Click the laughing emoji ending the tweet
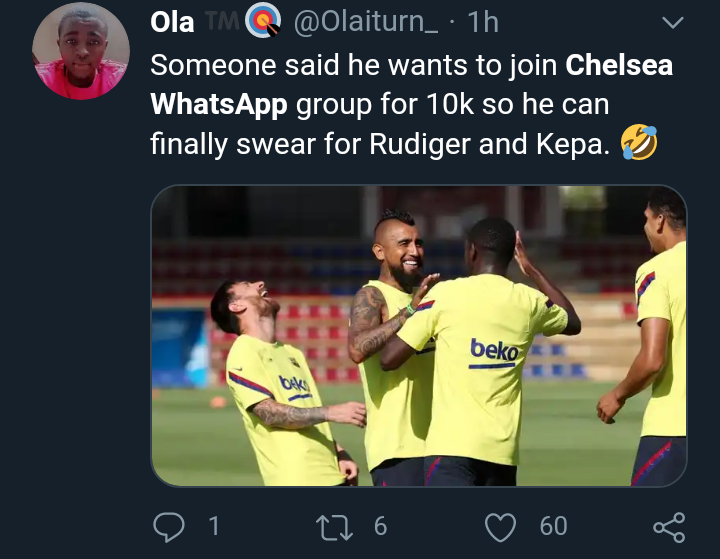Viewport: 720px width, 559px height. pyautogui.click(x=639, y=144)
